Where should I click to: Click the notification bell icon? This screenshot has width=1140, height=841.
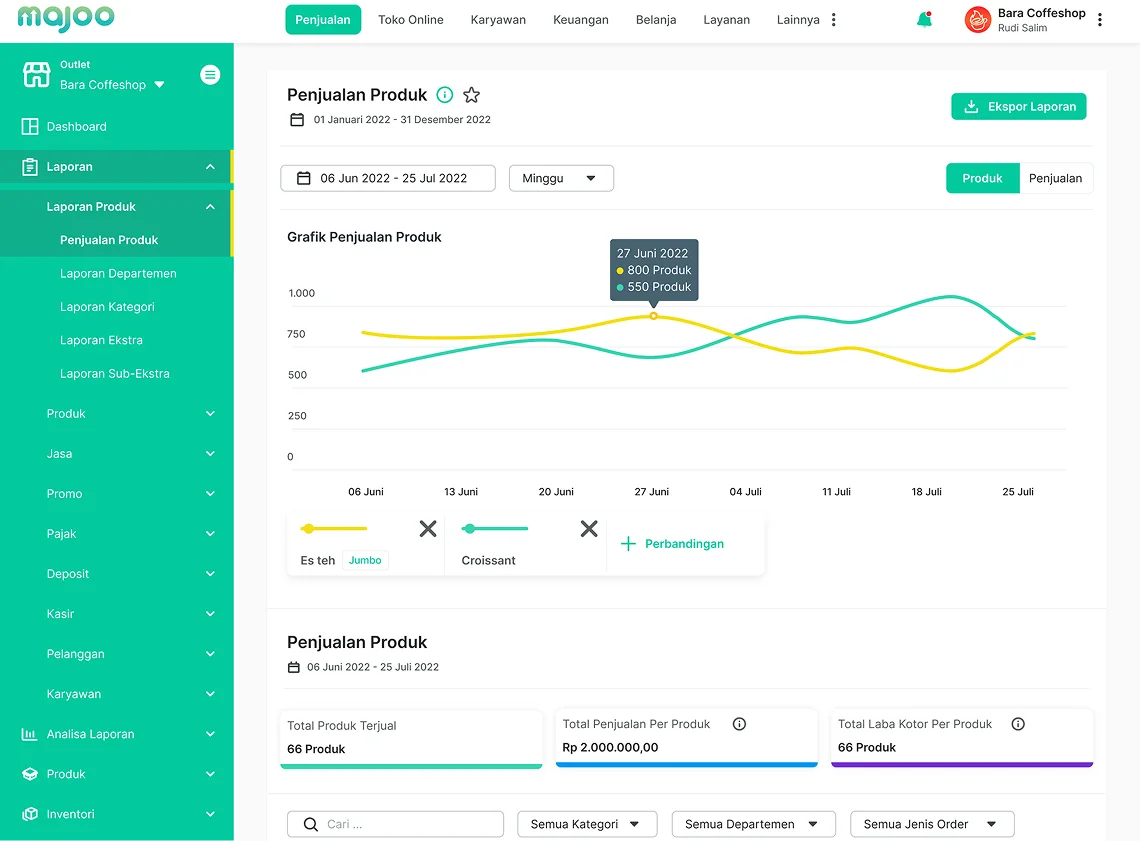(924, 20)
